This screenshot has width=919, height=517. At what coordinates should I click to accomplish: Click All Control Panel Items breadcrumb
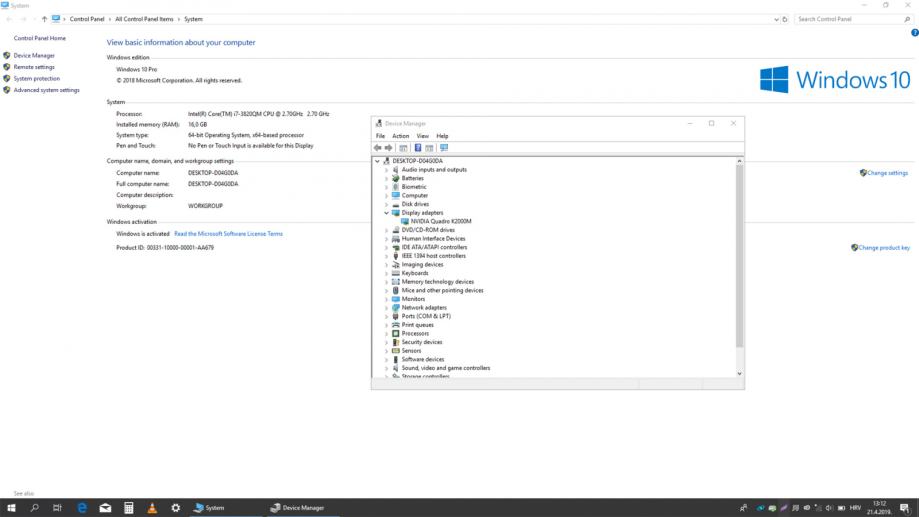pos(144,19)
